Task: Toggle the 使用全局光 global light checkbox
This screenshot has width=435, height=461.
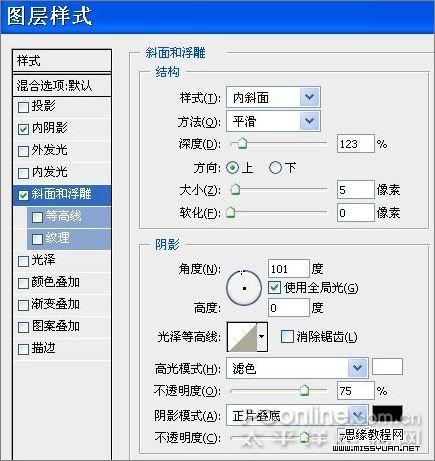Action: [274, 287]
